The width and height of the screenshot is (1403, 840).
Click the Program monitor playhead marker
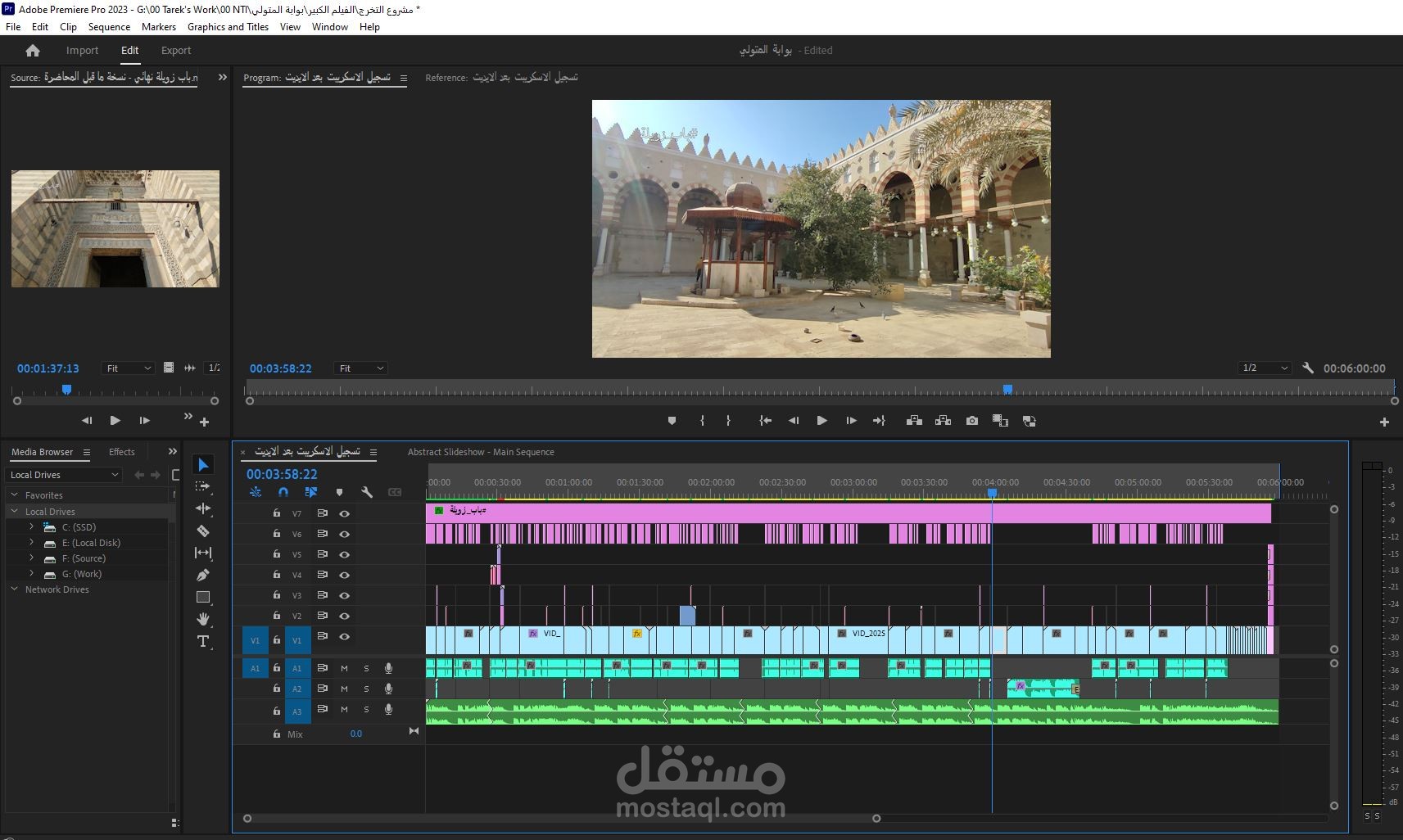pos(1007,390)
